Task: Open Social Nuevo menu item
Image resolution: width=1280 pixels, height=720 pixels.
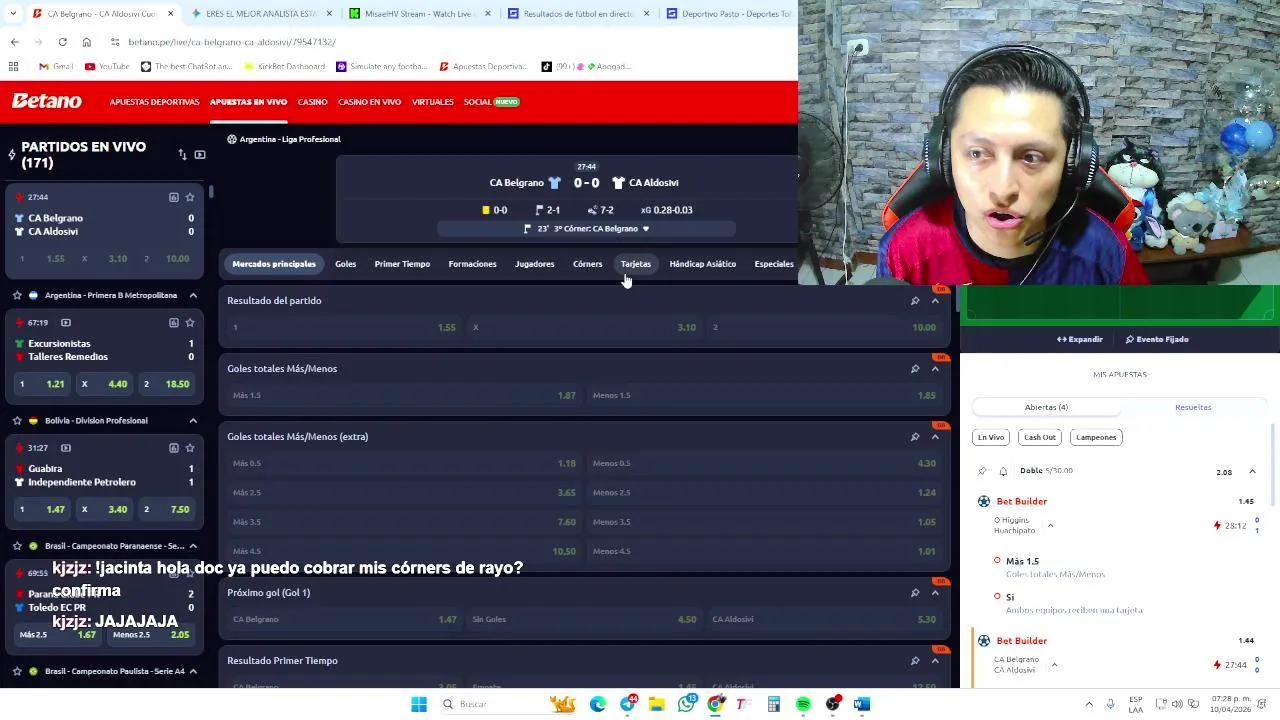Action: point(491,102)
